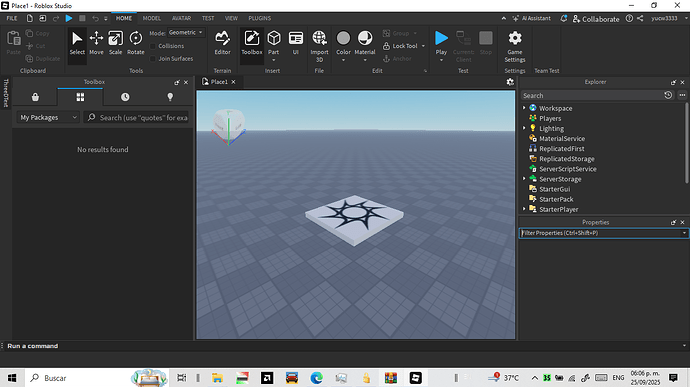Choose the Scale tool
This screenshot has height=387, width=690.
[115, 43]
